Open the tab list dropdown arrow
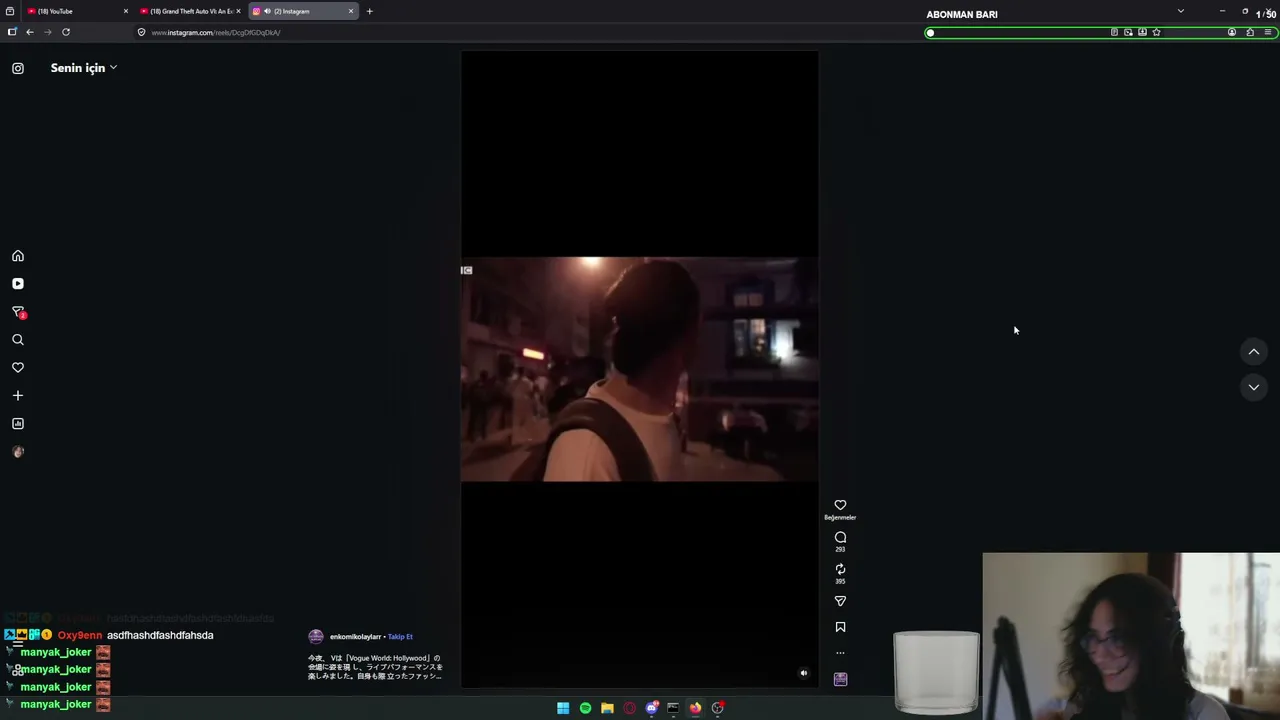The image size is (1280, 720). [x=1180, y=11]
